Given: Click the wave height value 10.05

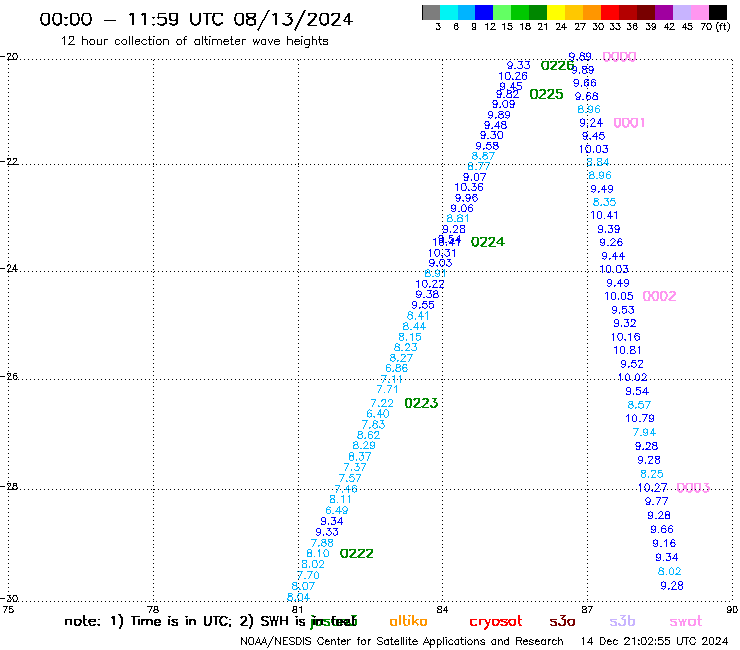Looking at the screenshot, I should pyautogui.click(x=619, y=296).
